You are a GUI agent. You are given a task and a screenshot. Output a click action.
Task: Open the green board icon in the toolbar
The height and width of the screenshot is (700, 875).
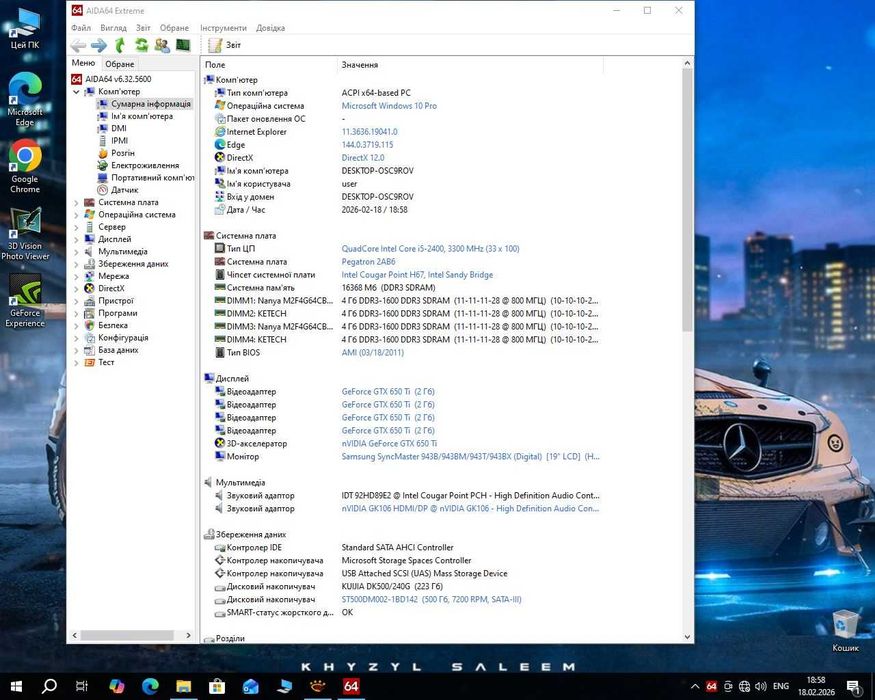(x=183, y=45)
